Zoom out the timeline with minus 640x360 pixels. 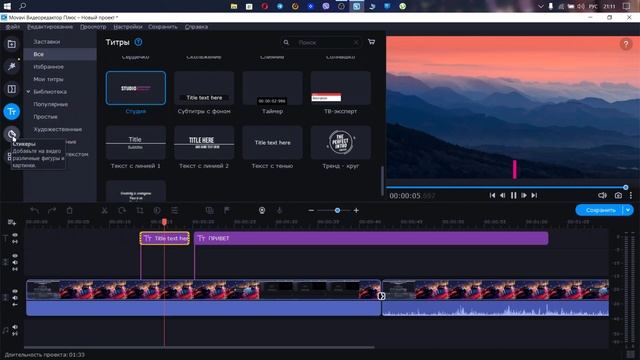311,210
